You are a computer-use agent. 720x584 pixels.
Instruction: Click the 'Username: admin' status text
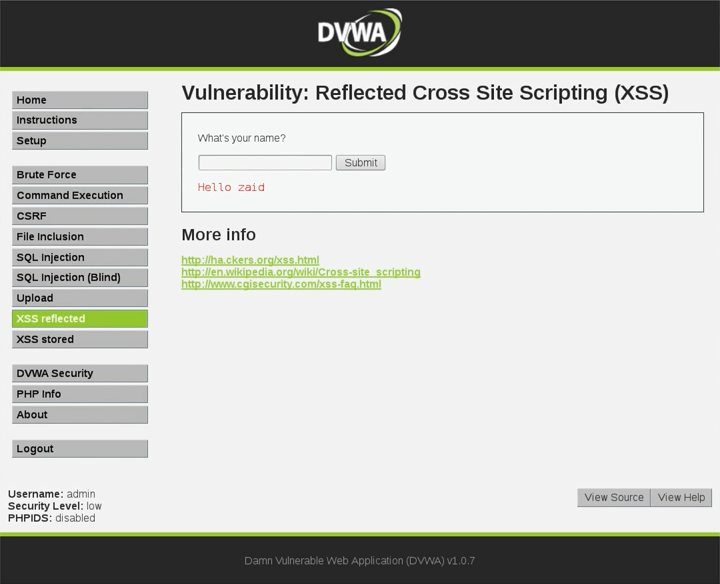[x=51, y=494]
